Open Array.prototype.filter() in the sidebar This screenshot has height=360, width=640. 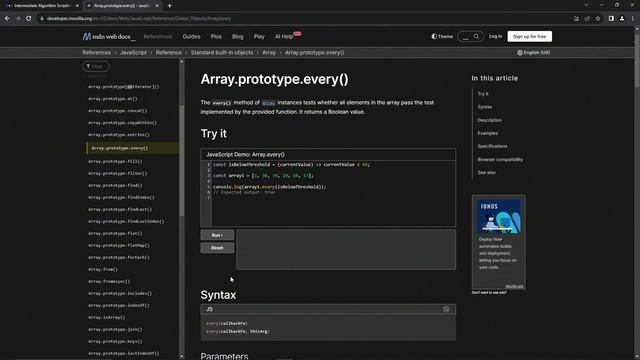click(118, 173)
